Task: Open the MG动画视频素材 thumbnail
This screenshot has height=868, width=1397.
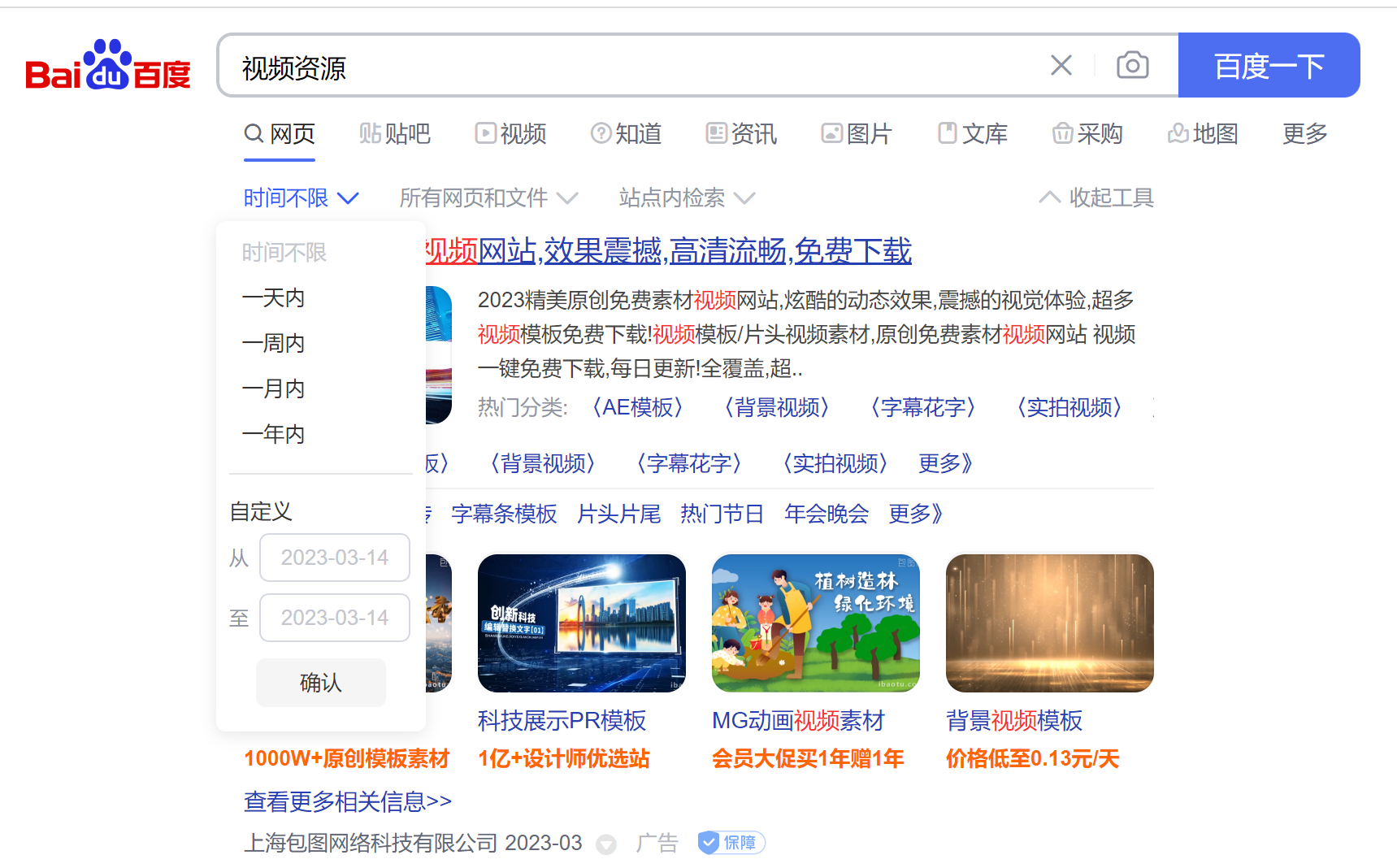Action: click(815, 623)
